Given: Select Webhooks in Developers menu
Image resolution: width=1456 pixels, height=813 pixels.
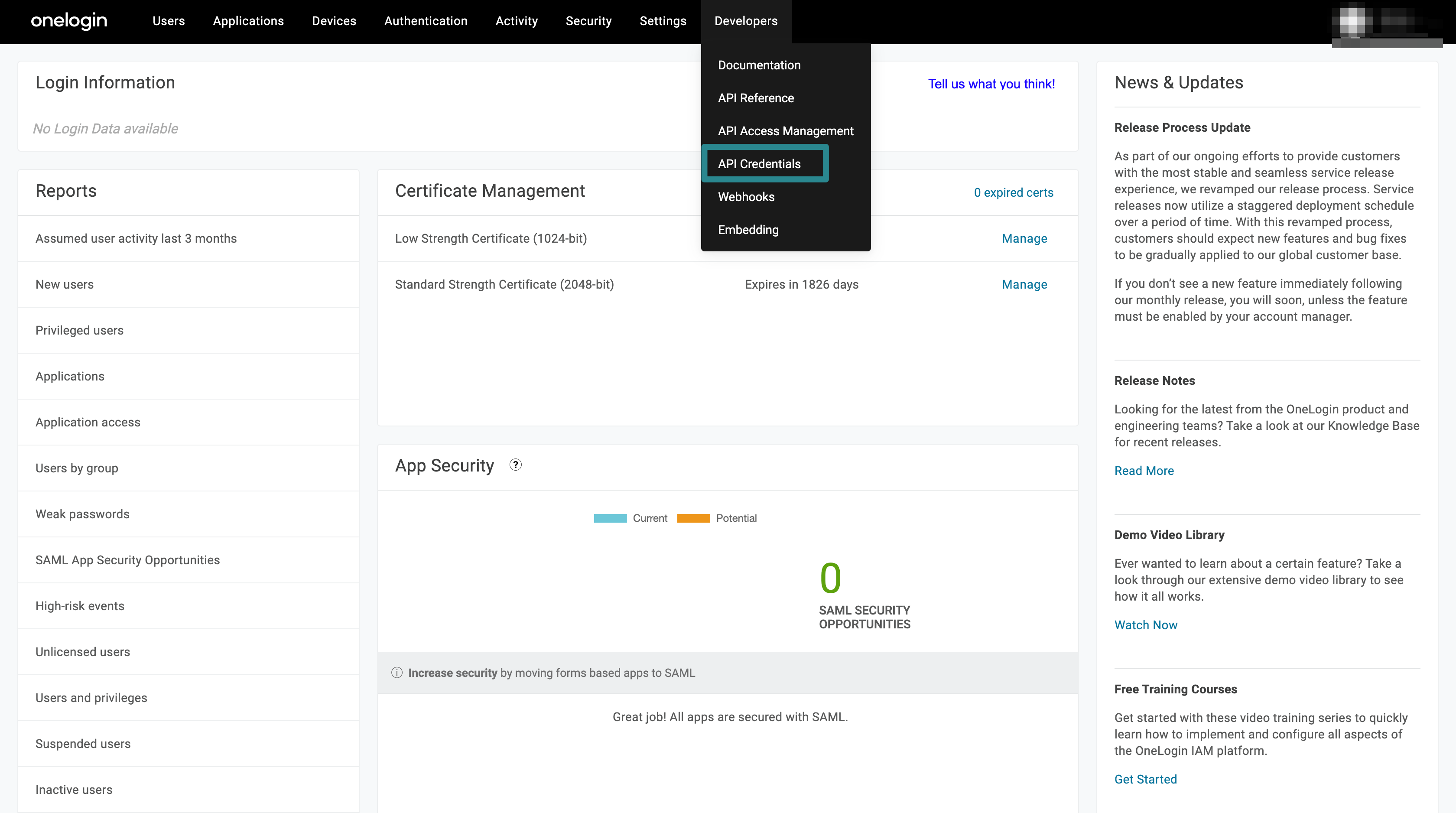Looking at the screenshot, I should click(746, 197).
